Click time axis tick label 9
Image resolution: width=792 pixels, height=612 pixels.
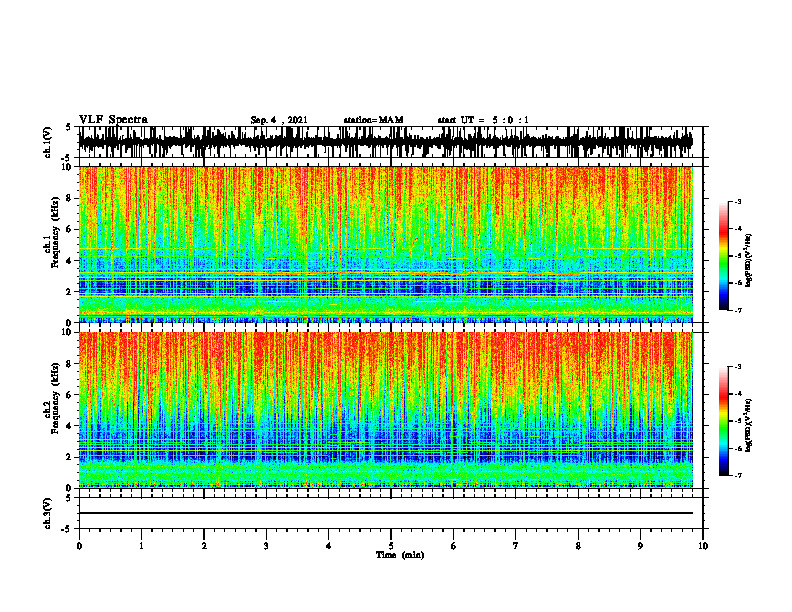pyautogui.click(x=640, y=546)
